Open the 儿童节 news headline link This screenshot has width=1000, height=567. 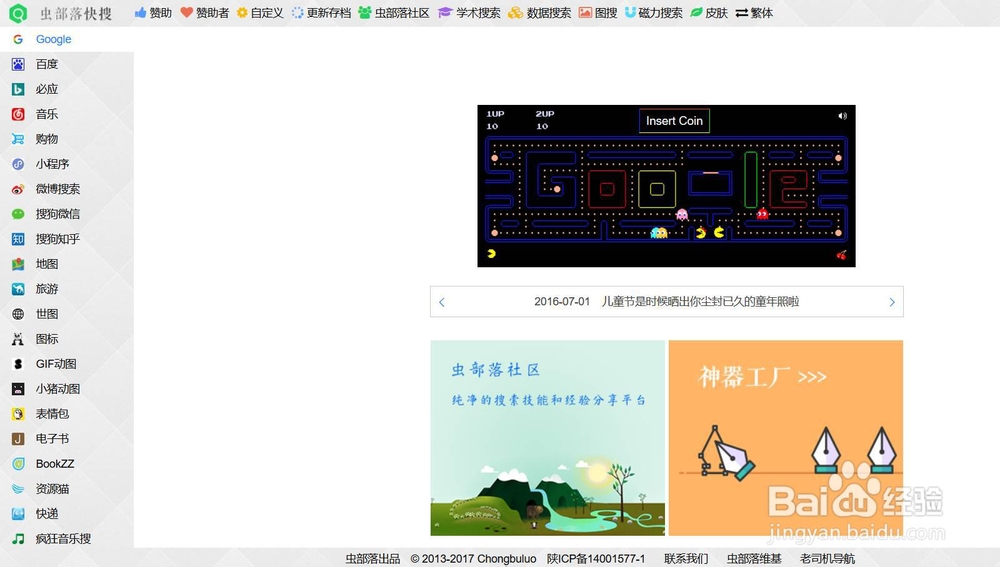click(700, 302)
